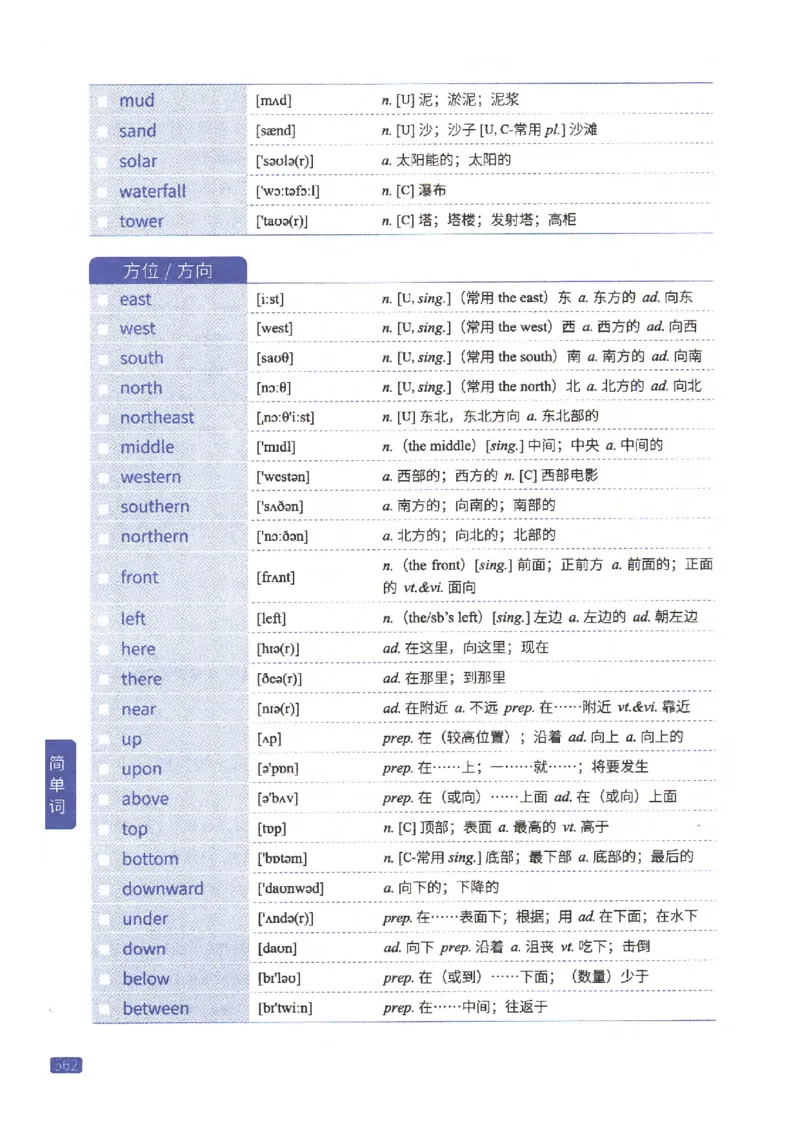
Task: Select the word entry 'solar'
Action: click(137, 160)
